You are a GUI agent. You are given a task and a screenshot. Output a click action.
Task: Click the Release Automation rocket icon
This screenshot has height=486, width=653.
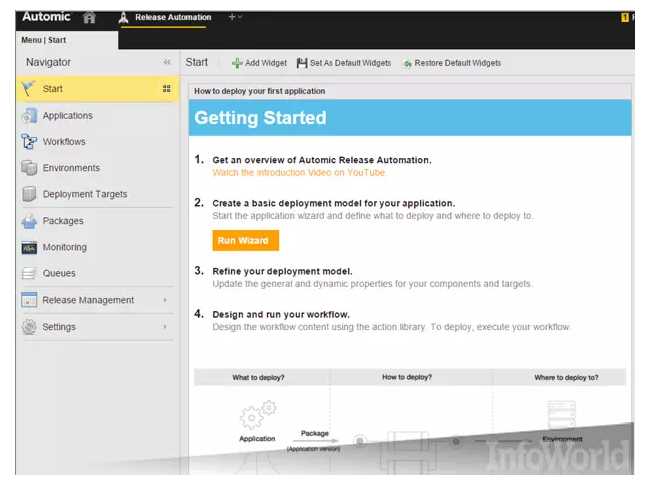123,17
